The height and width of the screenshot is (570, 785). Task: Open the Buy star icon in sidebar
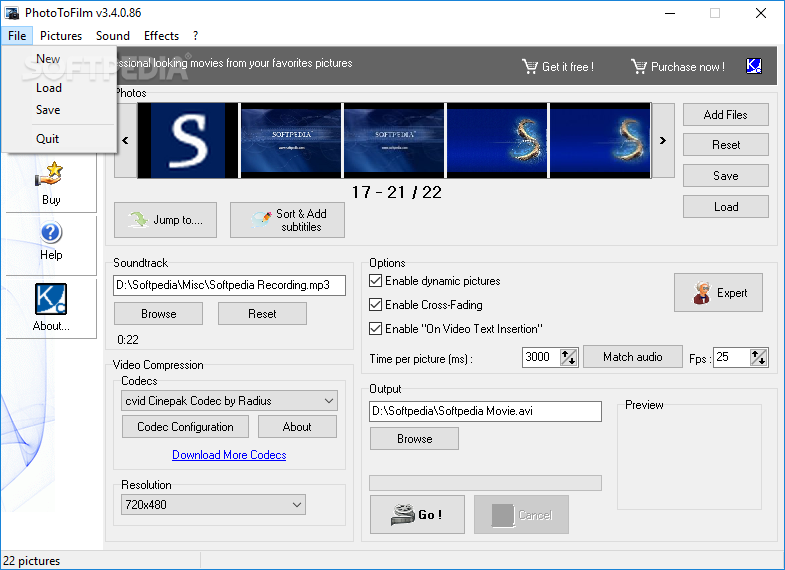click(x=50, y=174)
